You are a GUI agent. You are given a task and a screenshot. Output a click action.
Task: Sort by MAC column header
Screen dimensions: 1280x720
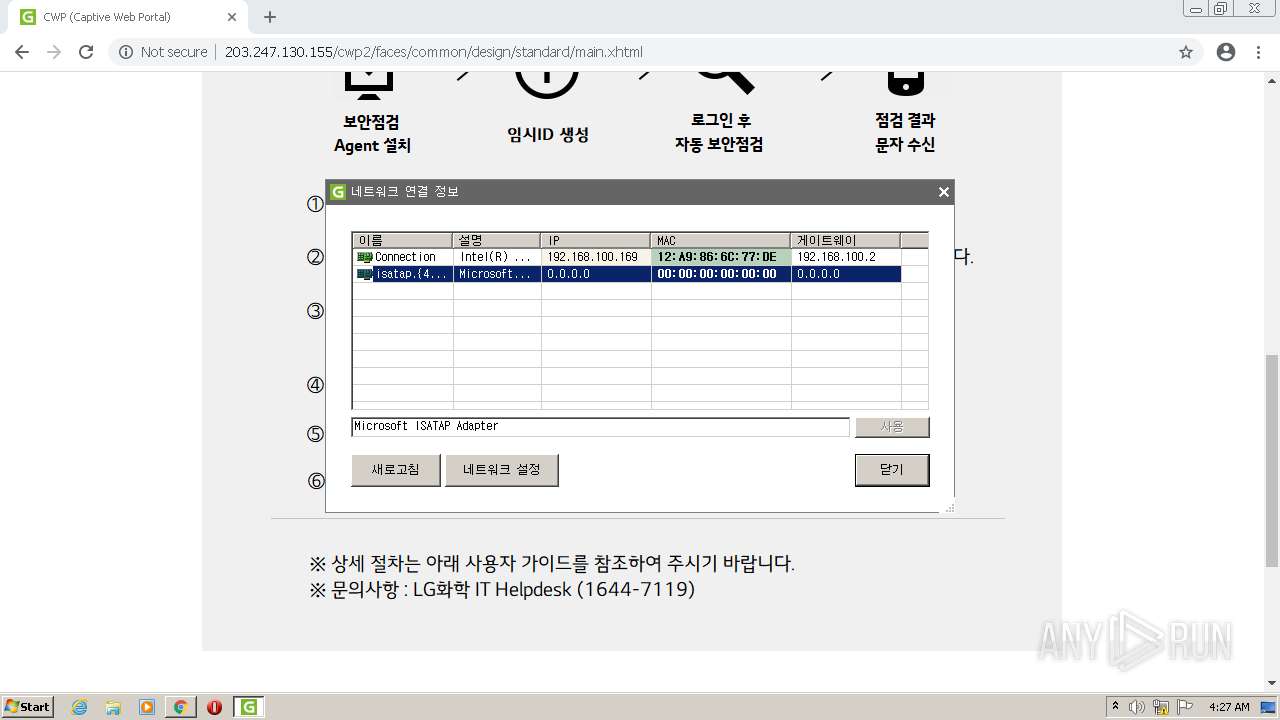point(721,240)
